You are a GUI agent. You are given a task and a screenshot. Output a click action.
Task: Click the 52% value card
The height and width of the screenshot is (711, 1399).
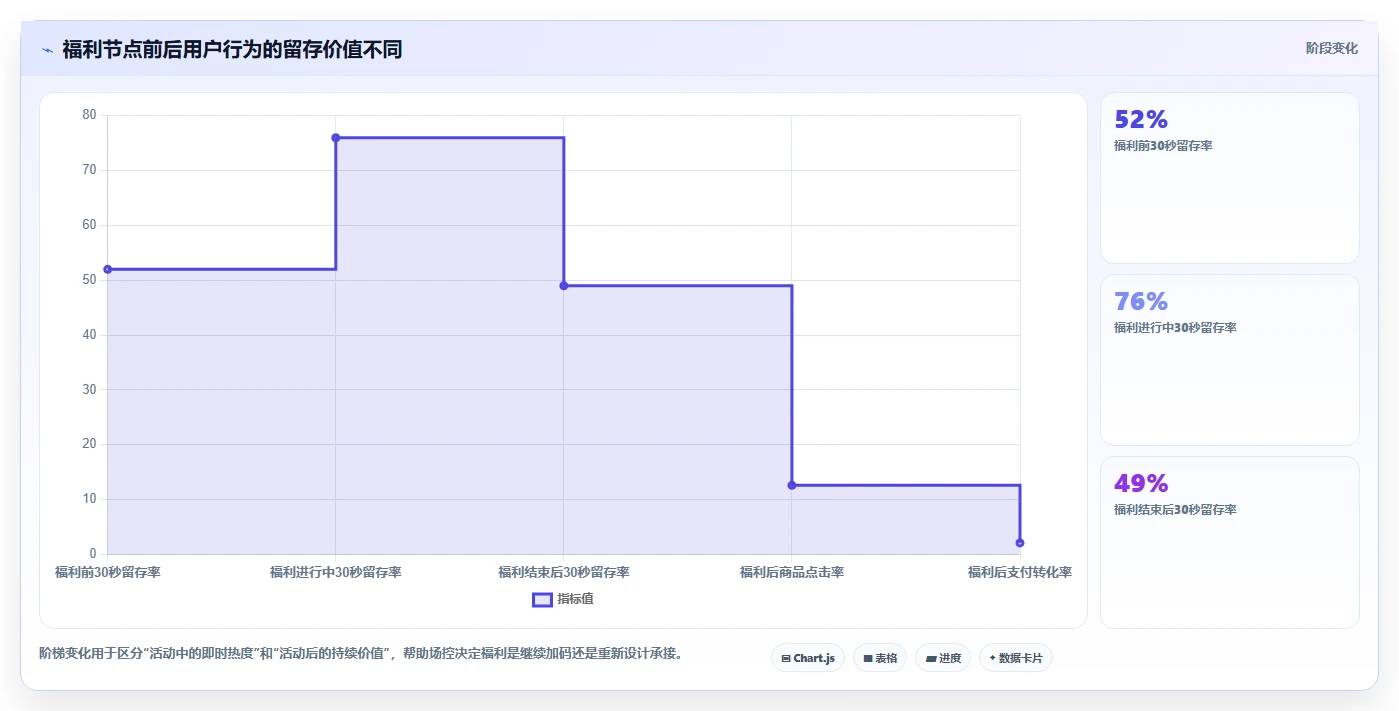[1230, 178]
